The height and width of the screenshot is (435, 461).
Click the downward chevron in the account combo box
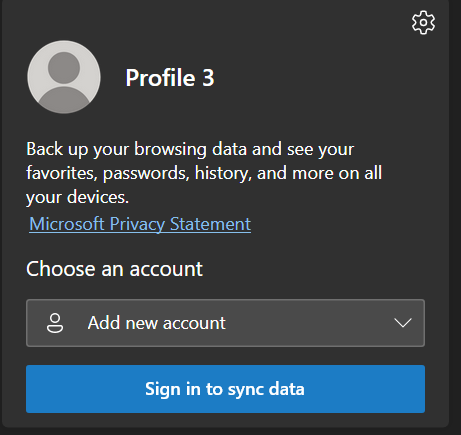click(403, 323)
